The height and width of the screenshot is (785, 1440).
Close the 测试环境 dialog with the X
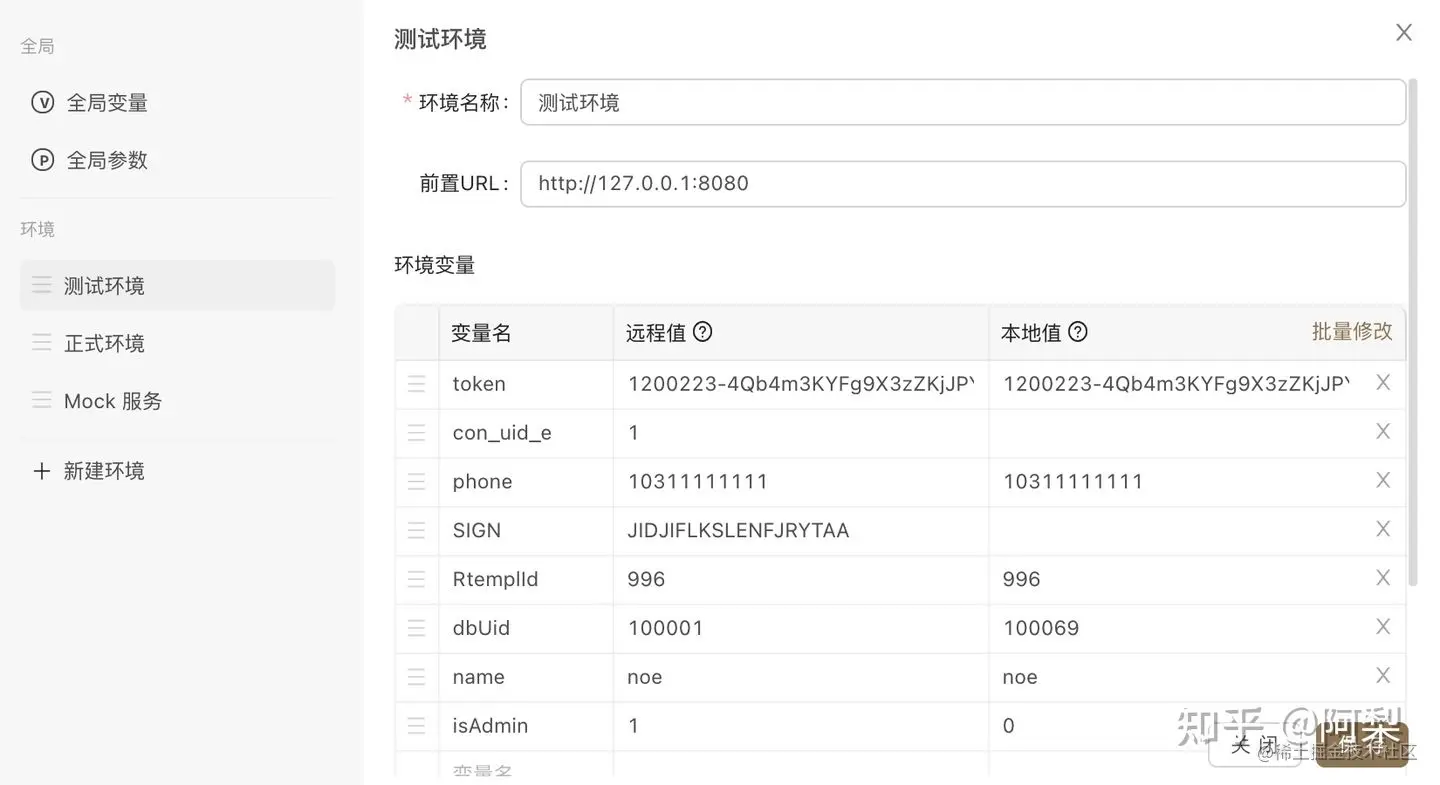[1404, 33]
